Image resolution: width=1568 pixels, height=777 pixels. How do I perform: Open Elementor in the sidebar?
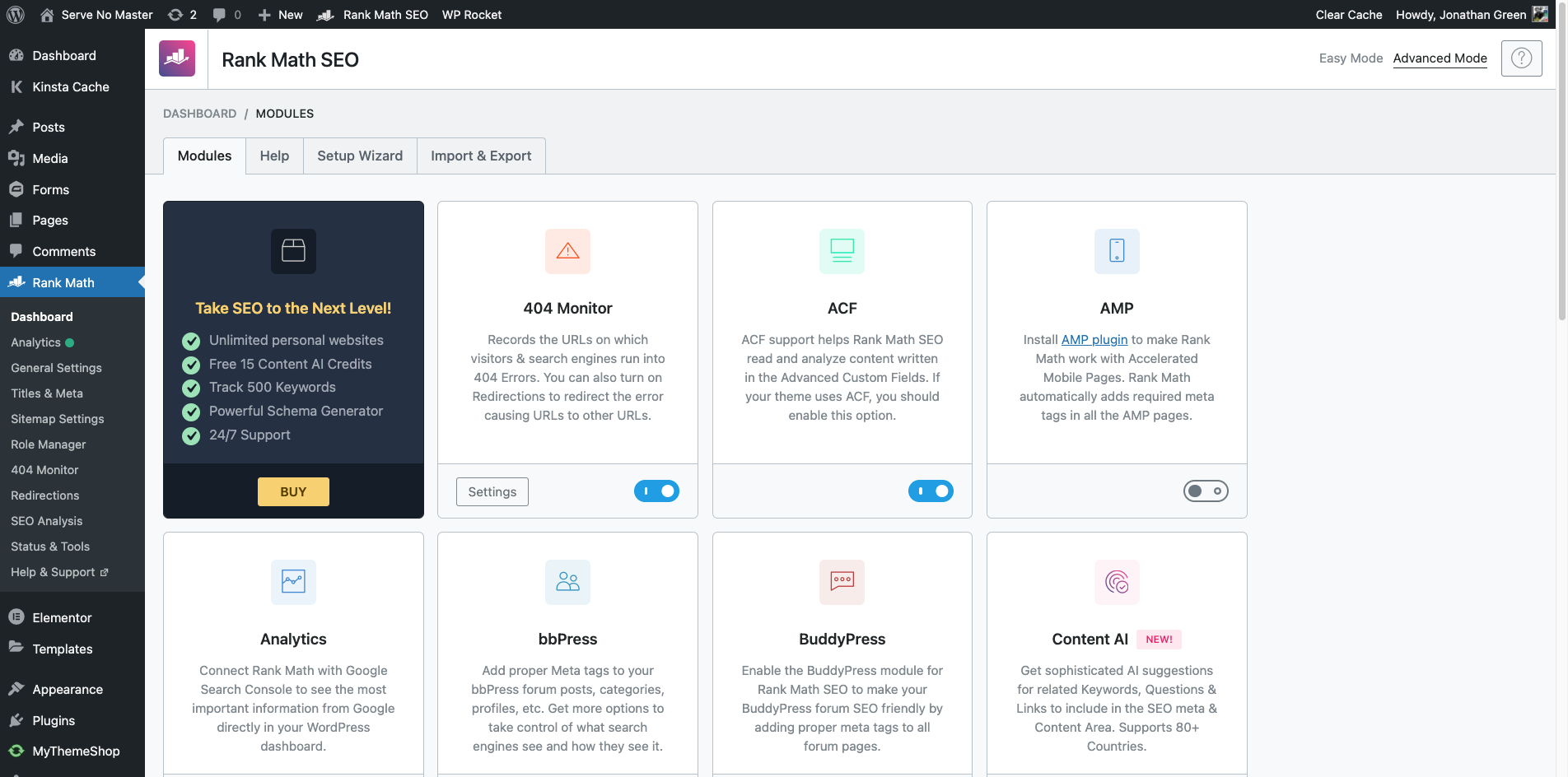click(72, 617)
